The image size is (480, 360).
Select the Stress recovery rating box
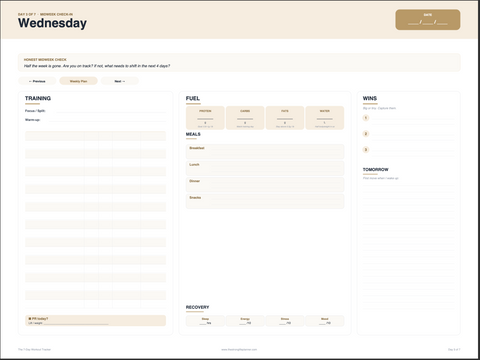point(285,321)
